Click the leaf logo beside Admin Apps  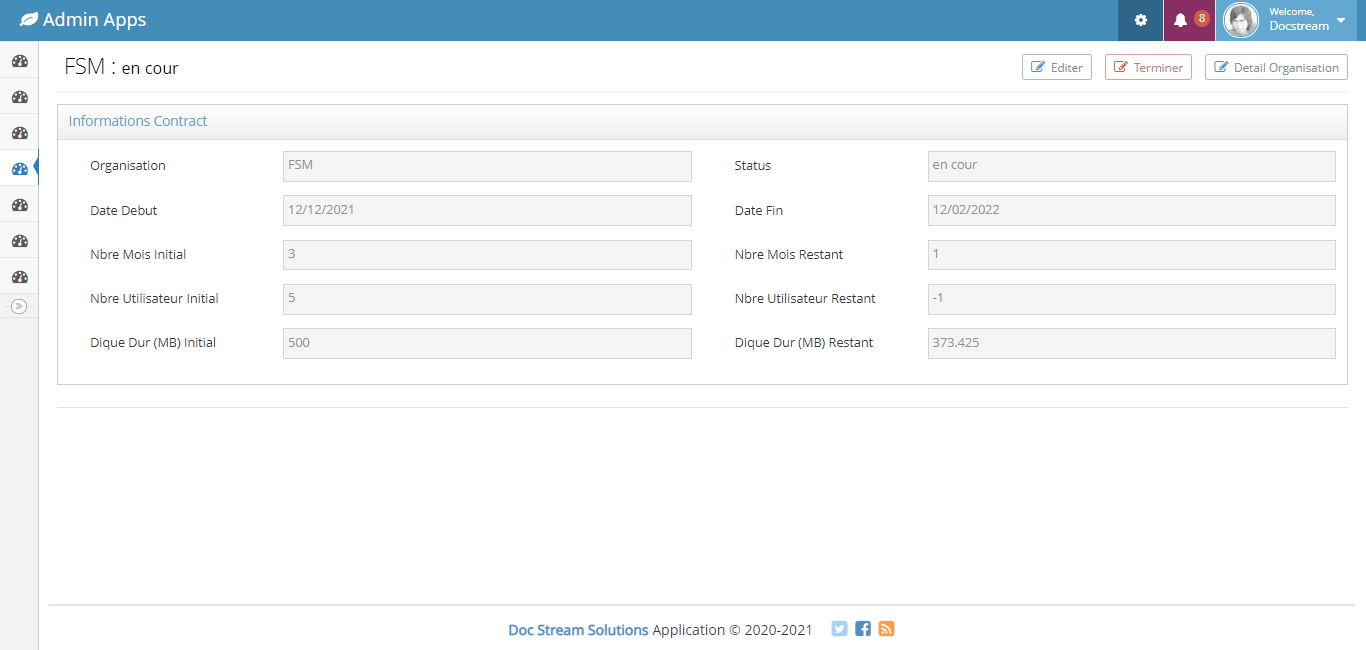pos(29,20)
